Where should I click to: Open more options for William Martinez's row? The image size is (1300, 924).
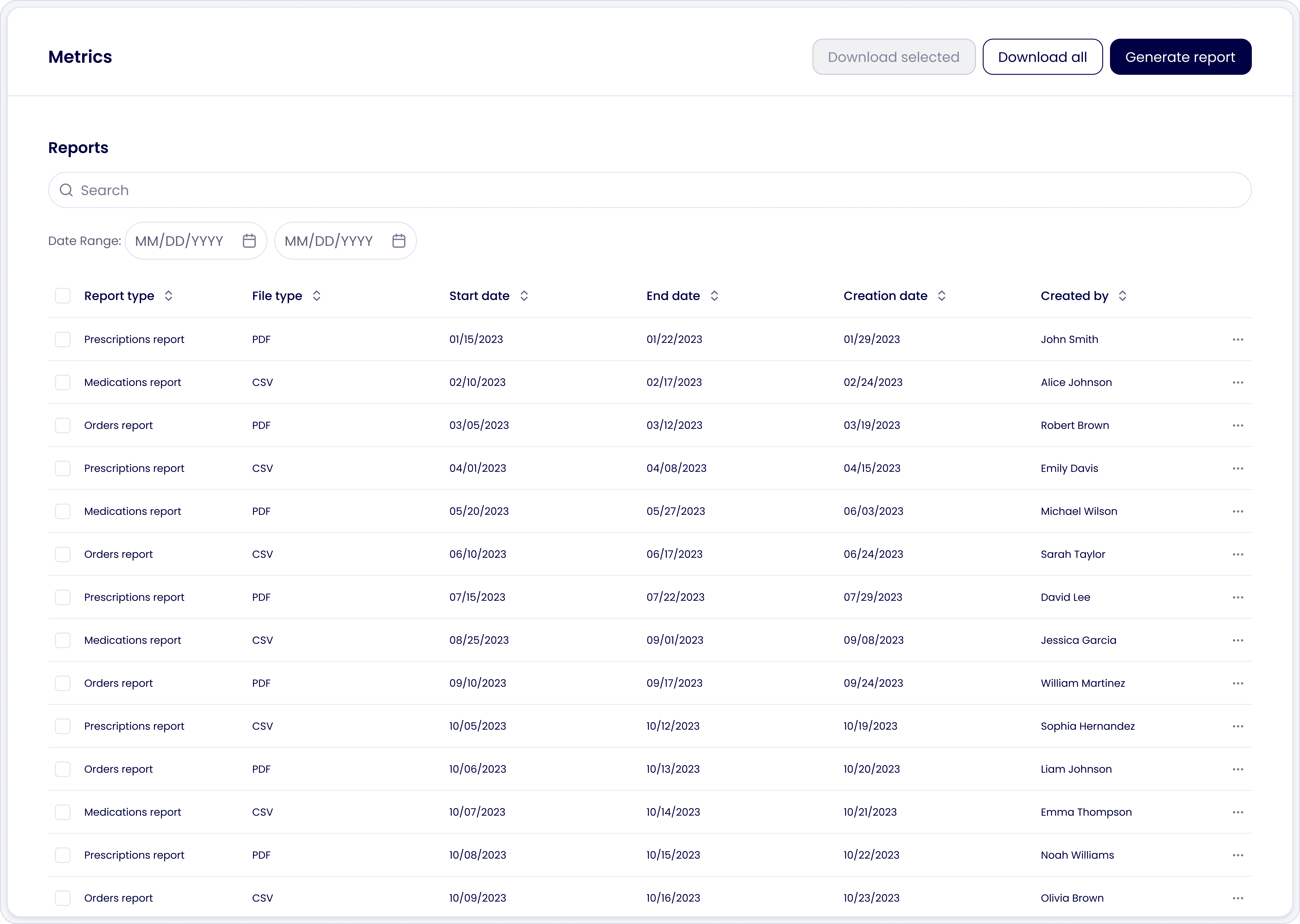[1238, 683]
